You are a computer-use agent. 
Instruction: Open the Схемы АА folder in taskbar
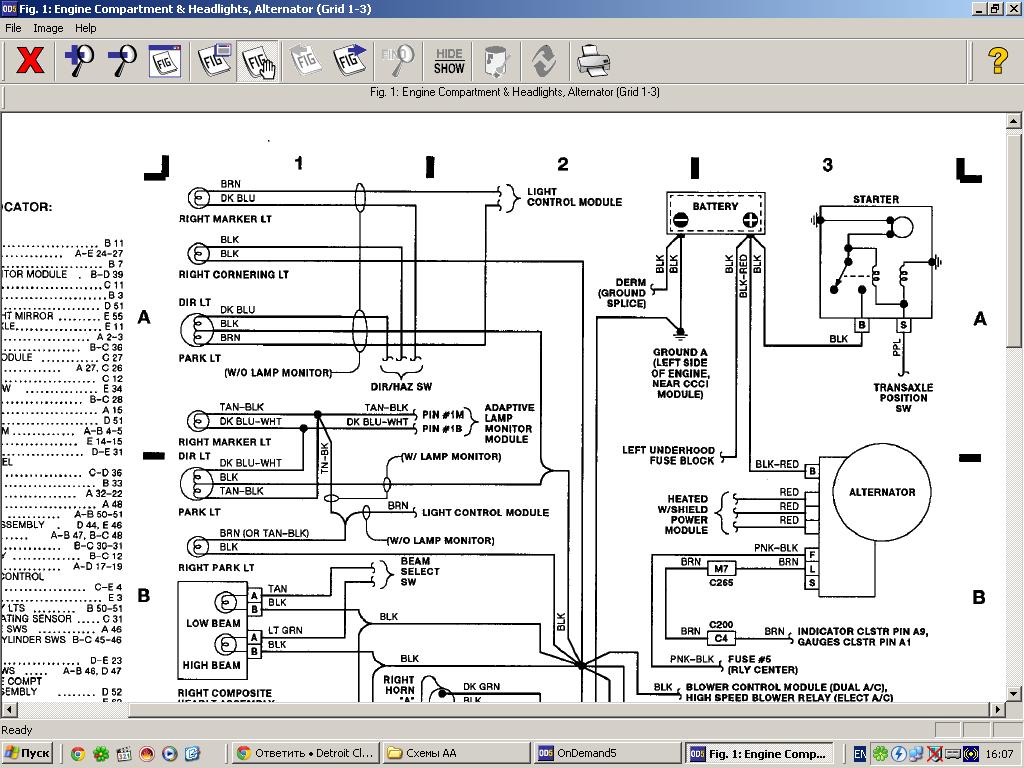[x=455, y=753]
